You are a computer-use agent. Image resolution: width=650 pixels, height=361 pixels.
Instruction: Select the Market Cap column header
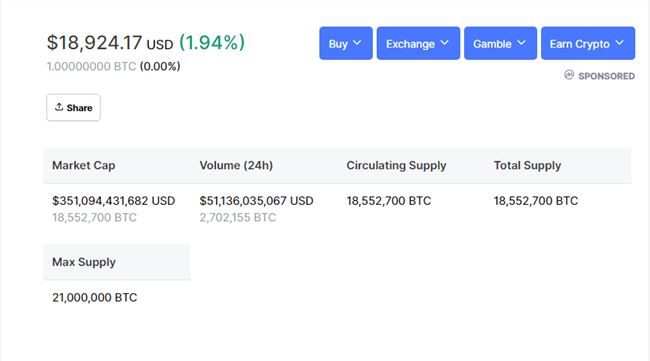click(x=84, y=165)
